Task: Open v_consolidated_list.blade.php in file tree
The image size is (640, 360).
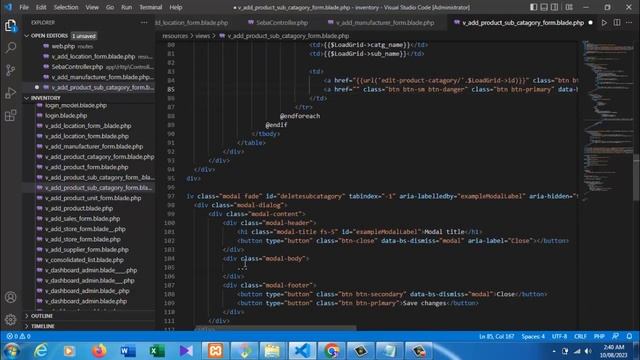Action: [84, 260]
